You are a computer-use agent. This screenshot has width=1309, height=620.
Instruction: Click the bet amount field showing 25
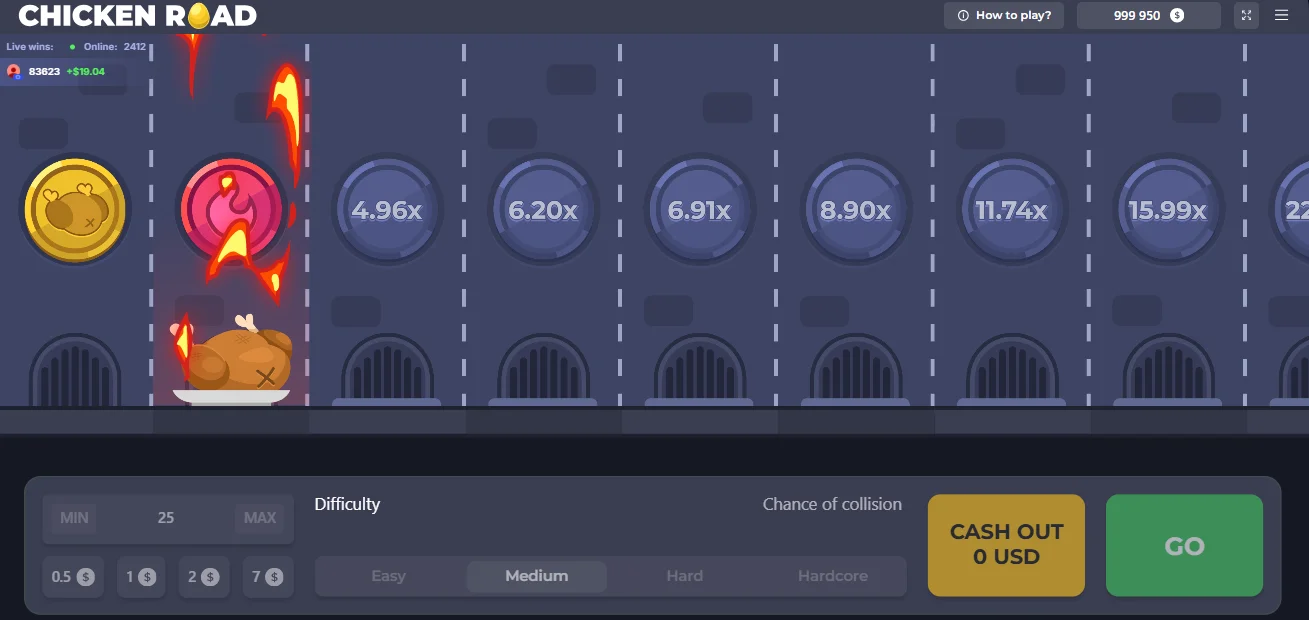pyautogui.click(x=166, y=518)
